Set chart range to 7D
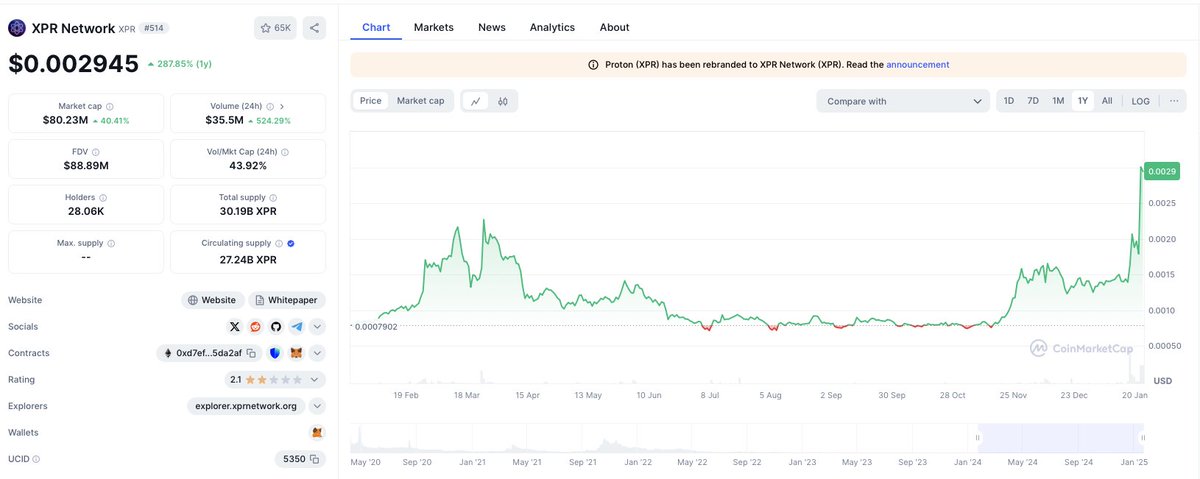 click(x=1033, y=101)
